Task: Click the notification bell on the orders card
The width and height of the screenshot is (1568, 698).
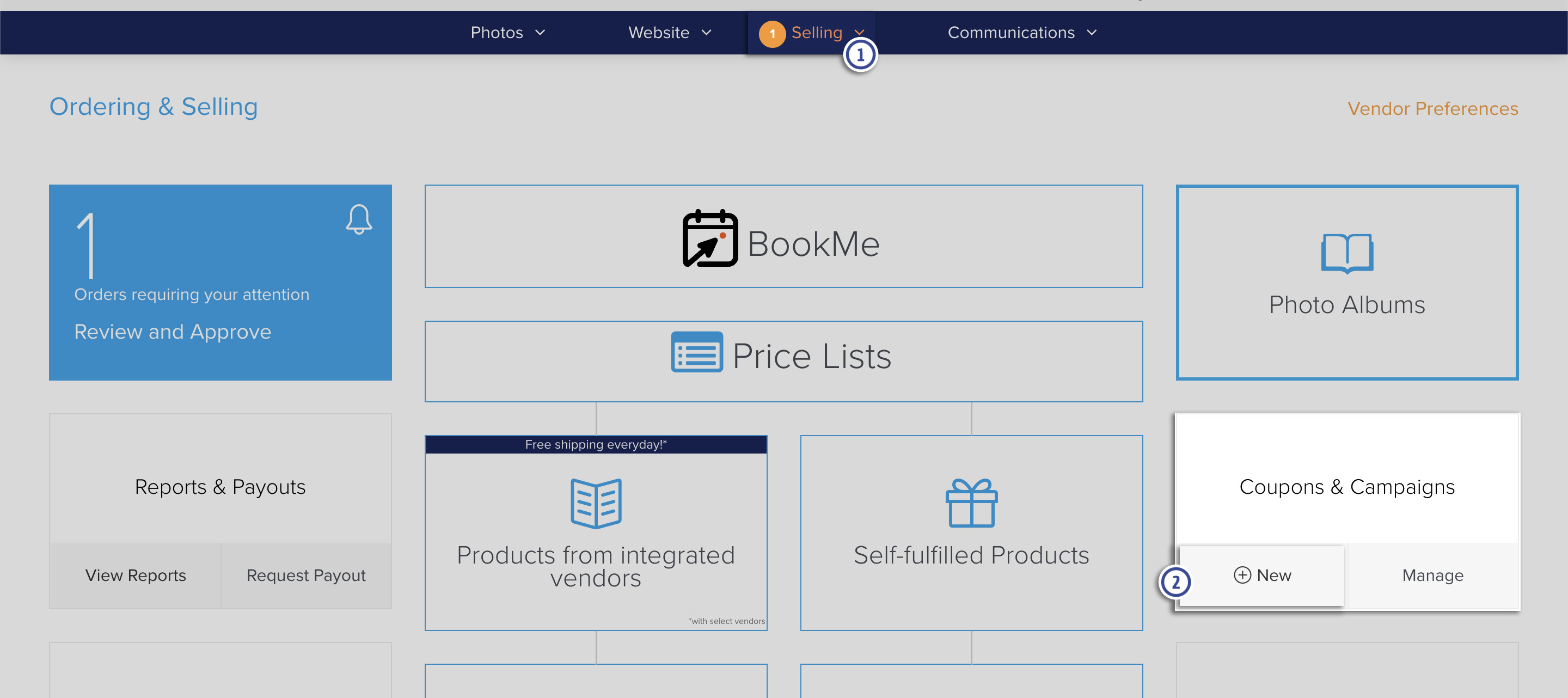Action: point(359,219)
